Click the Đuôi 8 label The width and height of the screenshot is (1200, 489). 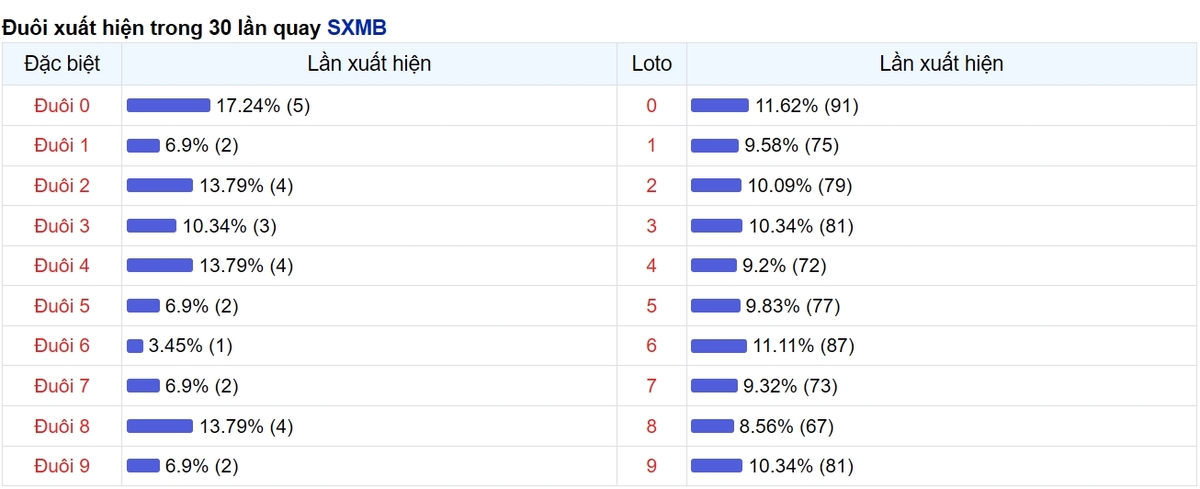61,426
